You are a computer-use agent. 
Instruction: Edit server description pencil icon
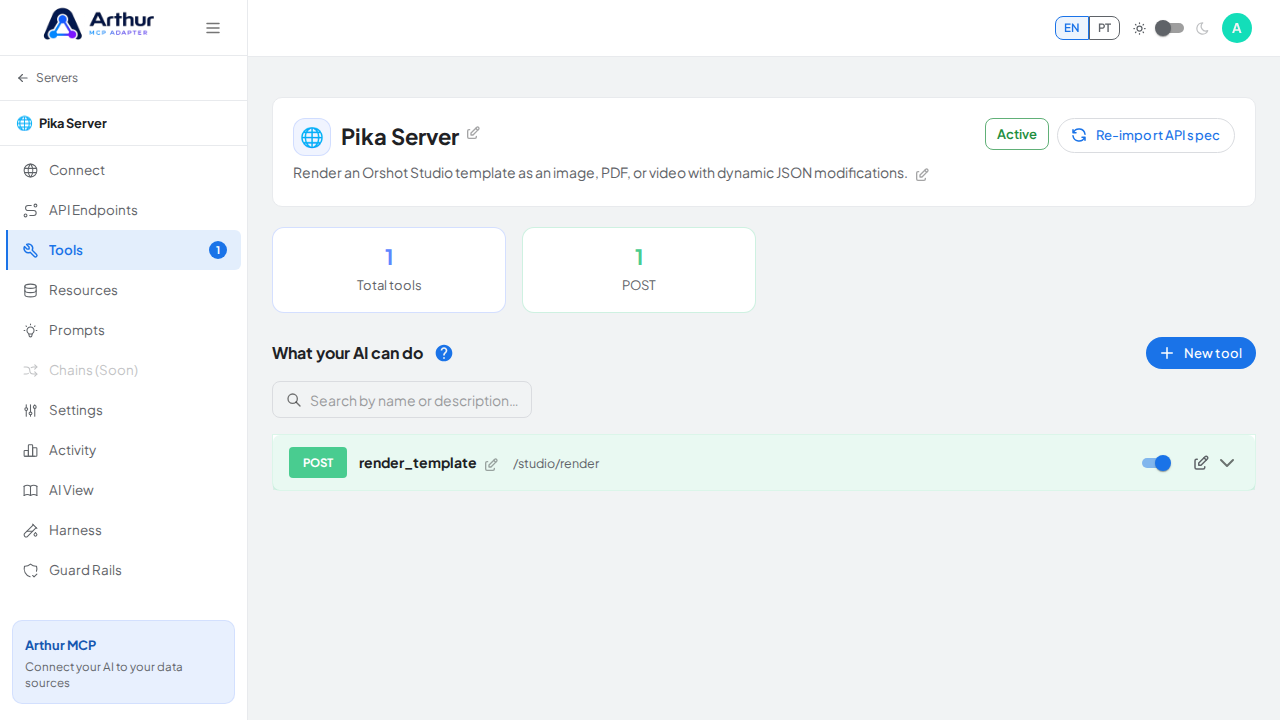[x=922, y=174]
